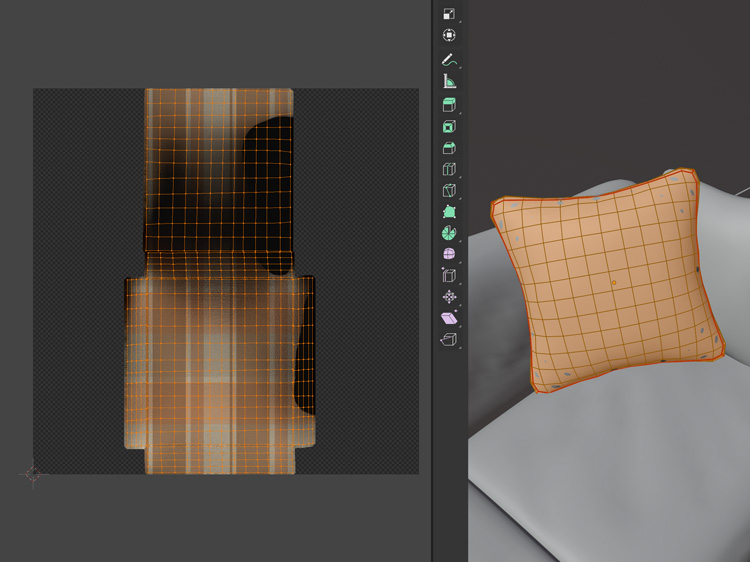750x562 pixels.
Task: Activate the Smooth vertices tool
Action: (x=449, y=254)
